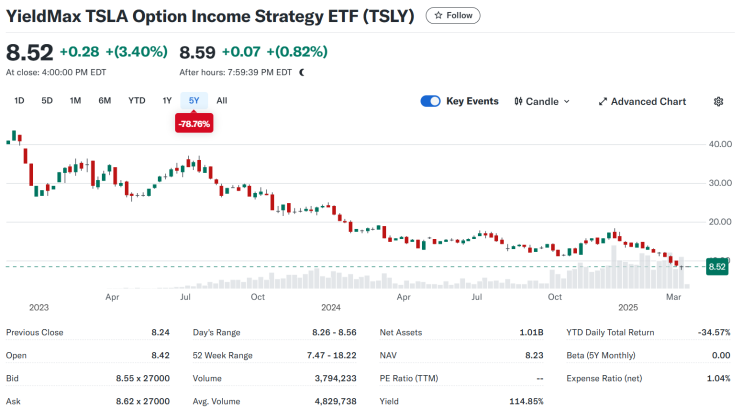Select the 5D time range
The height and width of the screenshot is (410, 743).
47,100
